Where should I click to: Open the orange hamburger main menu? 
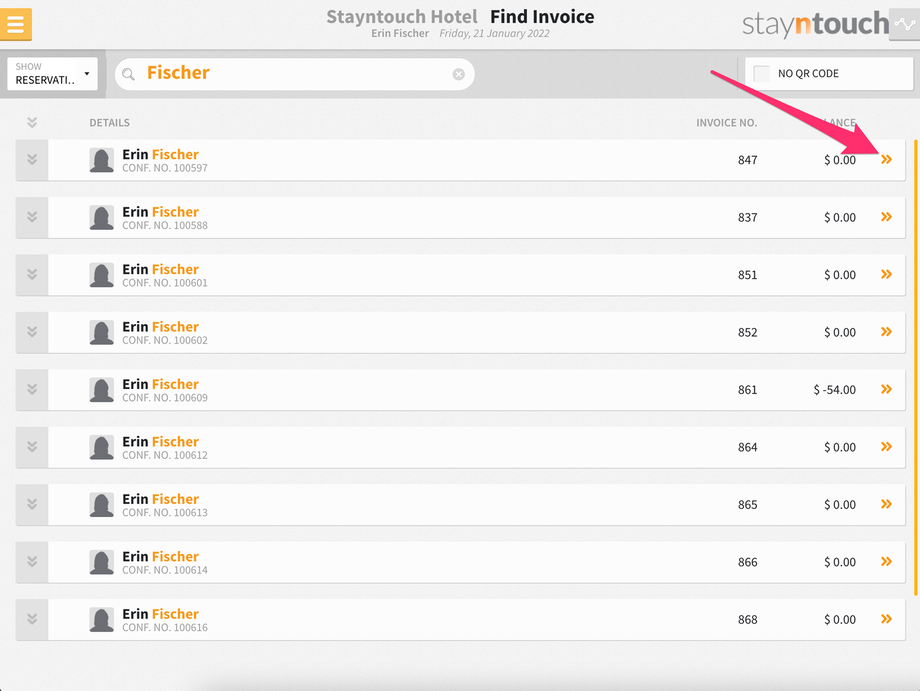(x=16, y=24)
